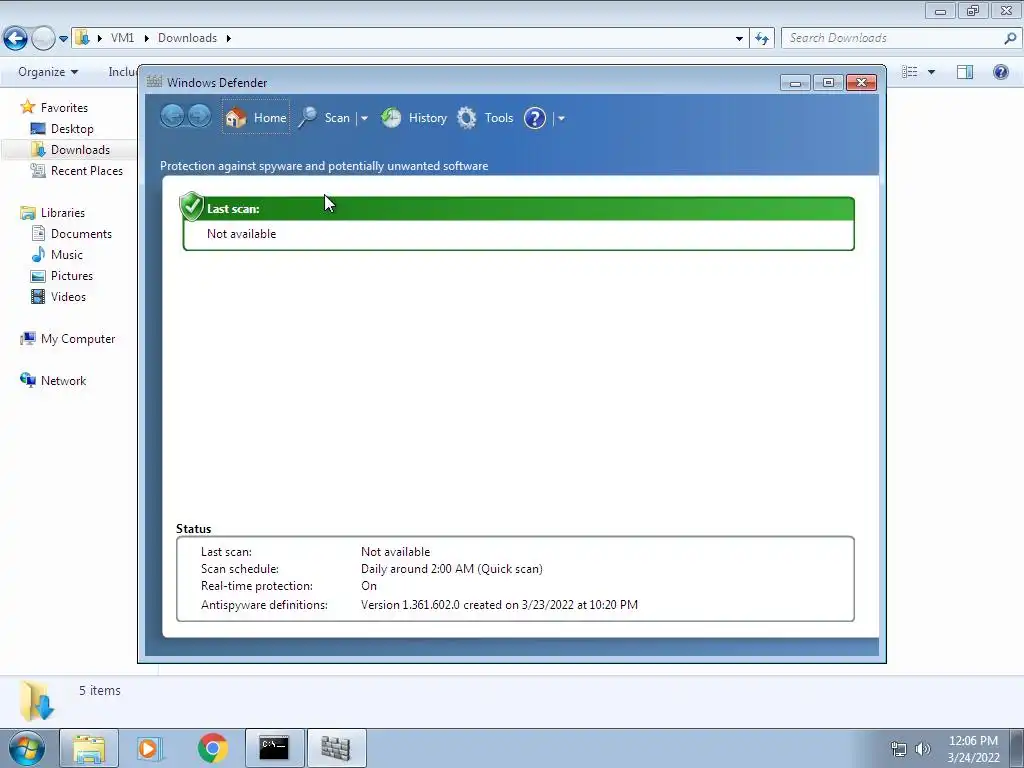The height and width of the screenshot is (768, 1024).
Task: Open the clock showing 12:06 PM
Action: tap(973, 749)
